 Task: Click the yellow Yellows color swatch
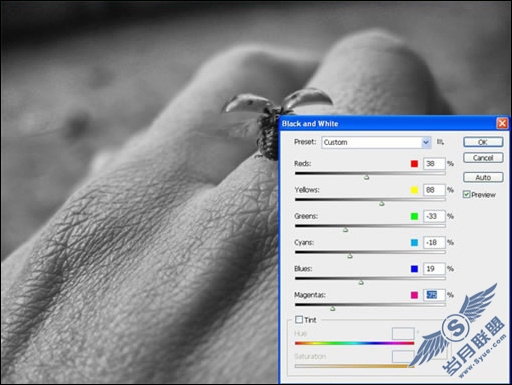click(414, 190)
